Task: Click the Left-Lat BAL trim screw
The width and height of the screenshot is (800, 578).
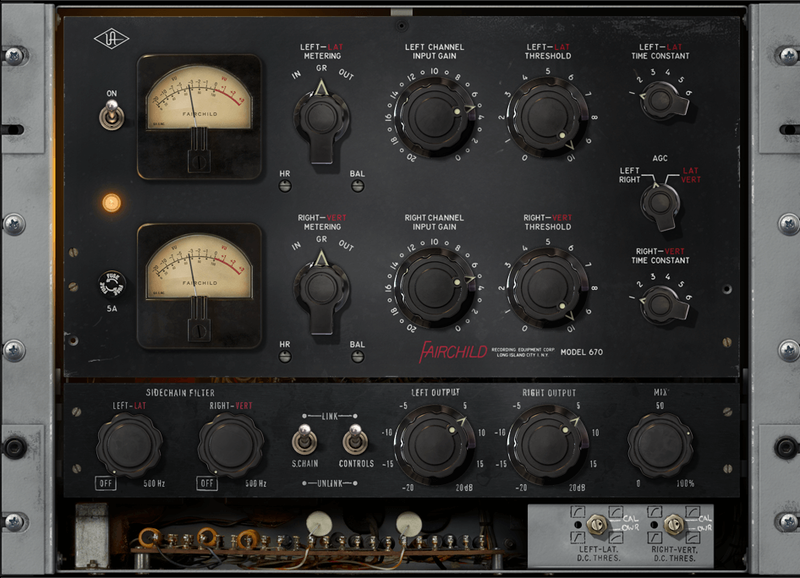Action: pos(358,186)
